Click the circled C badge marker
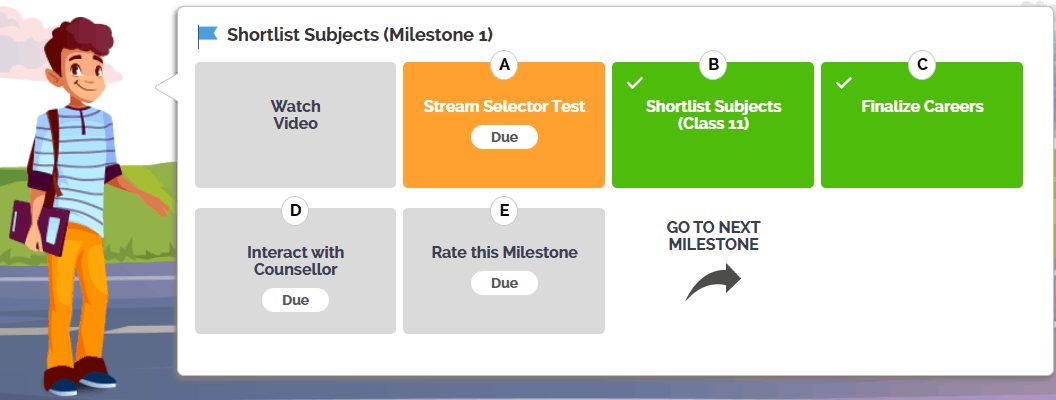Image resolution: width=1056 pixels, height=400 pixels. click(x=922, y=65)
